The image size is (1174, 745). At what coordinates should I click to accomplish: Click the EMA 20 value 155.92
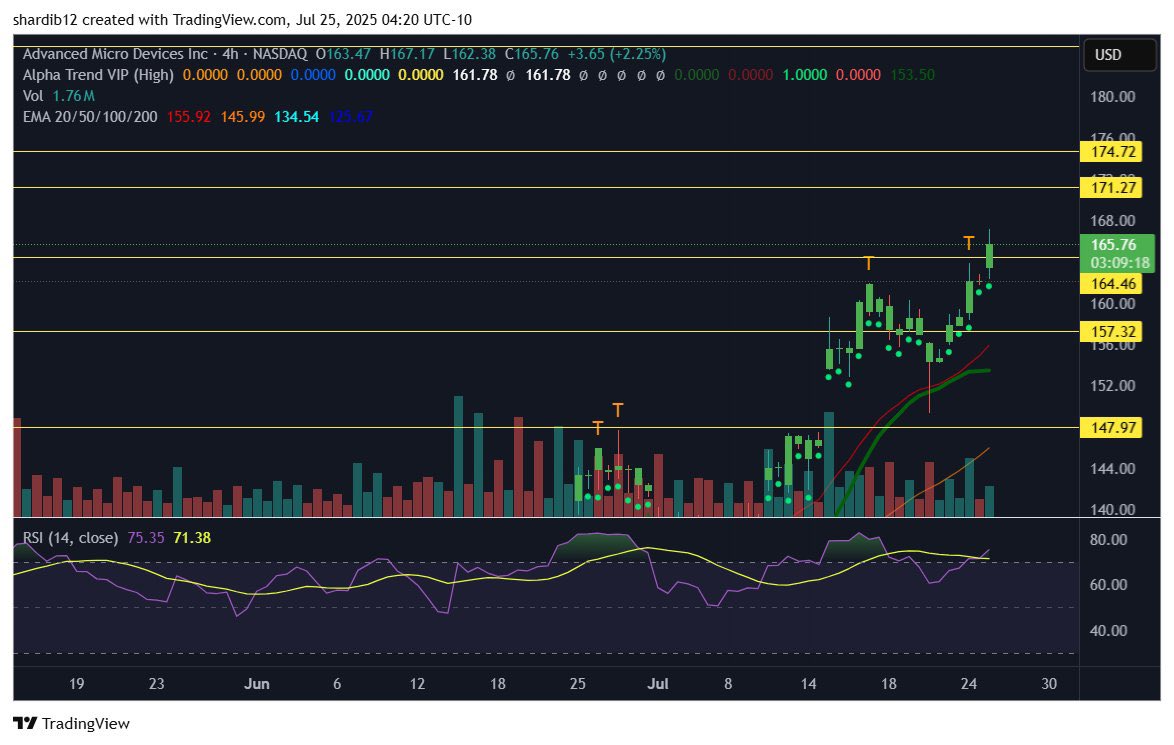189,117
